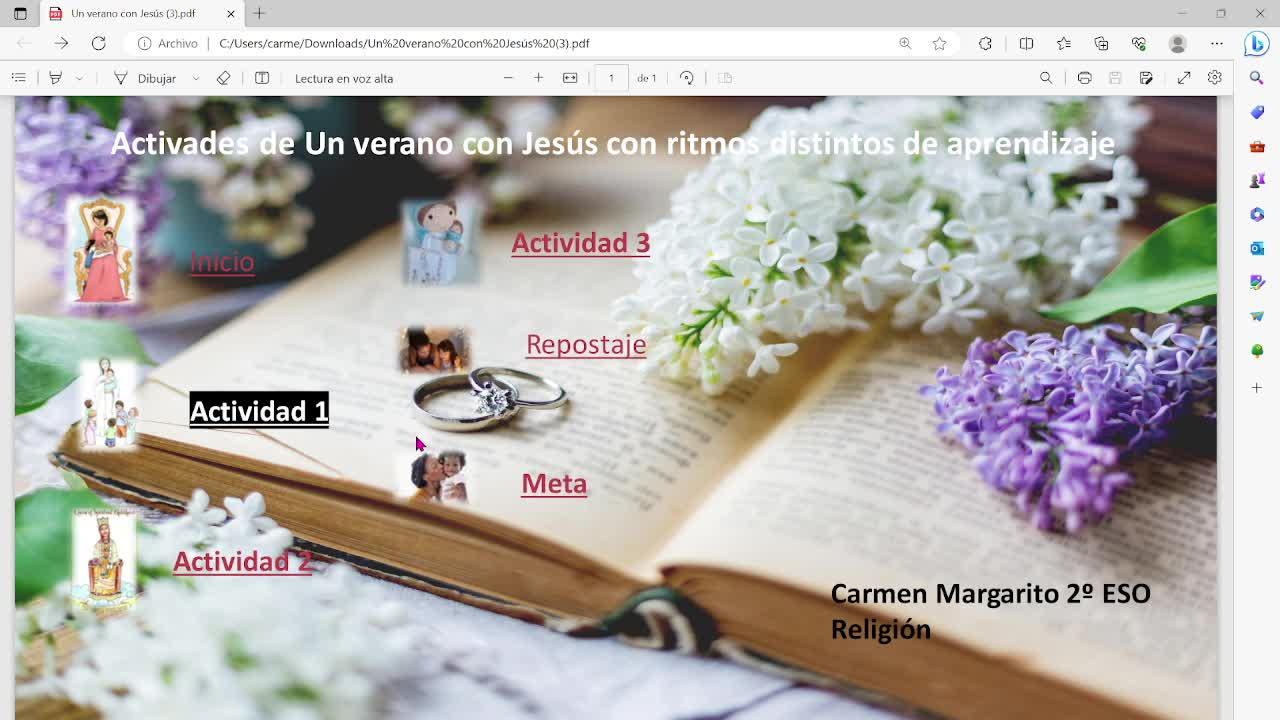Close the Un verano con Jesús tab
Viewport: 1280px width, 720px height.
pos(231,13)
